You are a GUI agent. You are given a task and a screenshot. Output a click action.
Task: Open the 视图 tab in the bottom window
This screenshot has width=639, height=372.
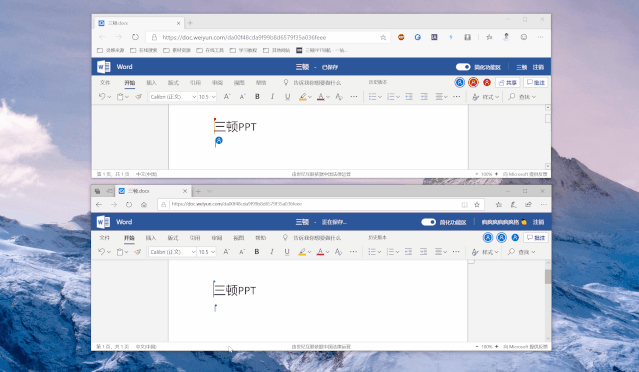pyautogui.click(x=239, y=238)
